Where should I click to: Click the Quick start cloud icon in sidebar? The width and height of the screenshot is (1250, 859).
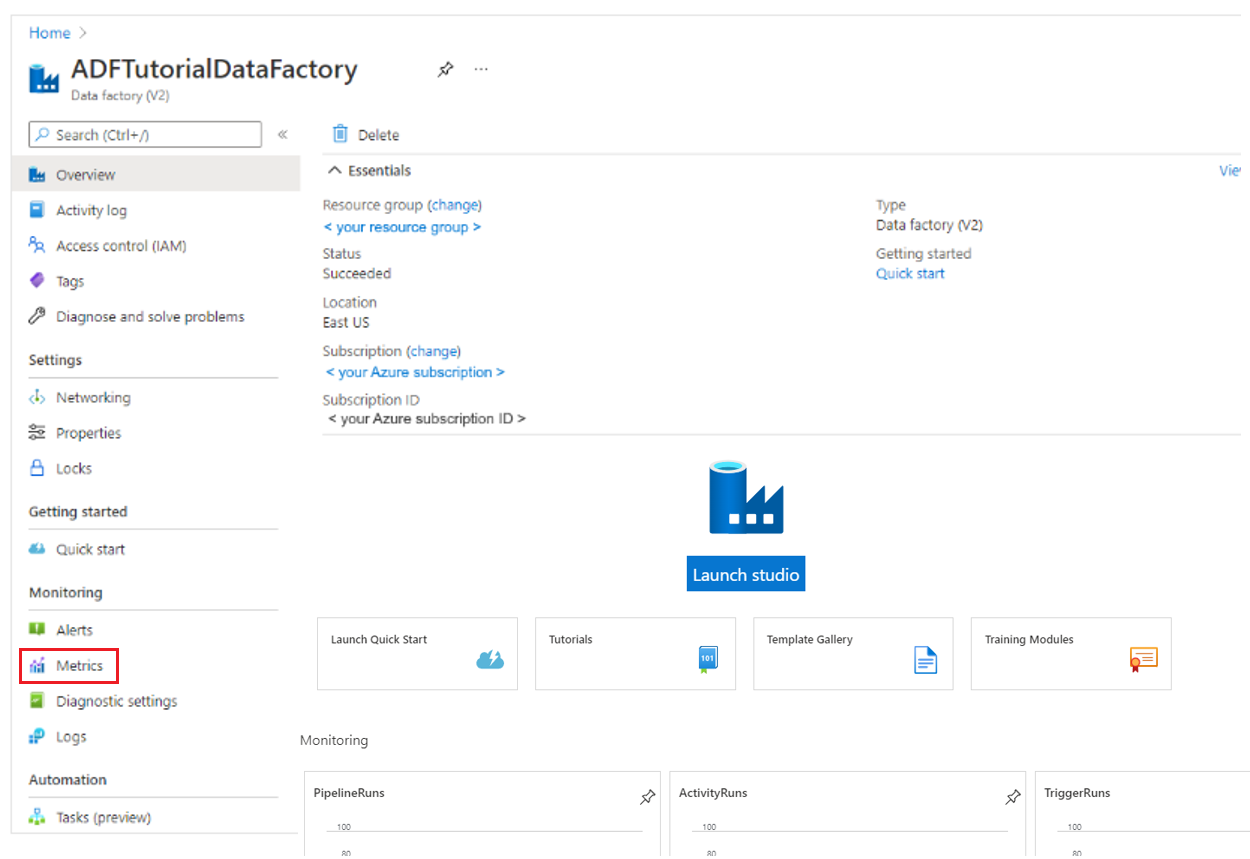coord(37,549)
